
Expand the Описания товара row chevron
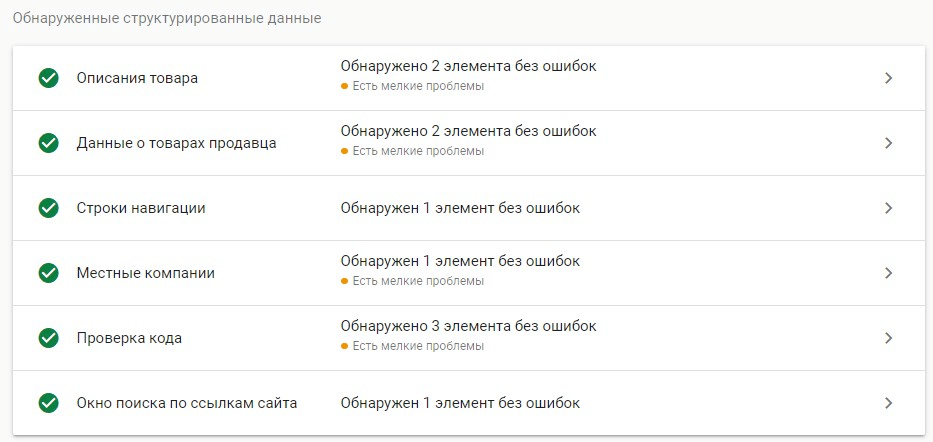tap(888, 78)
